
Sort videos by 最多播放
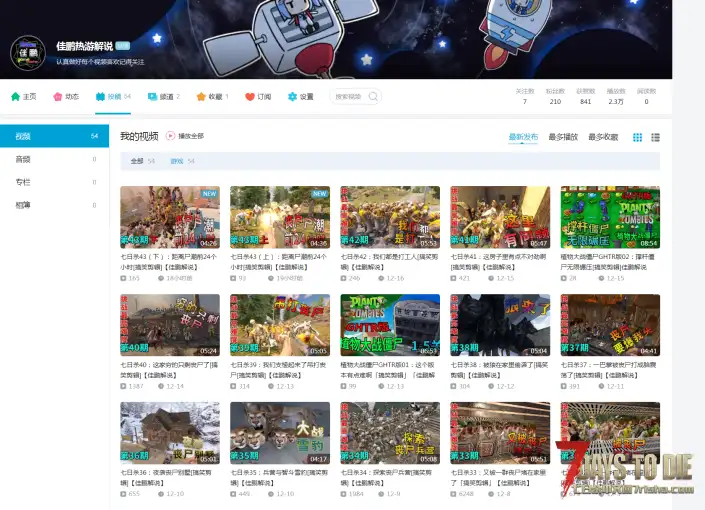563,137
